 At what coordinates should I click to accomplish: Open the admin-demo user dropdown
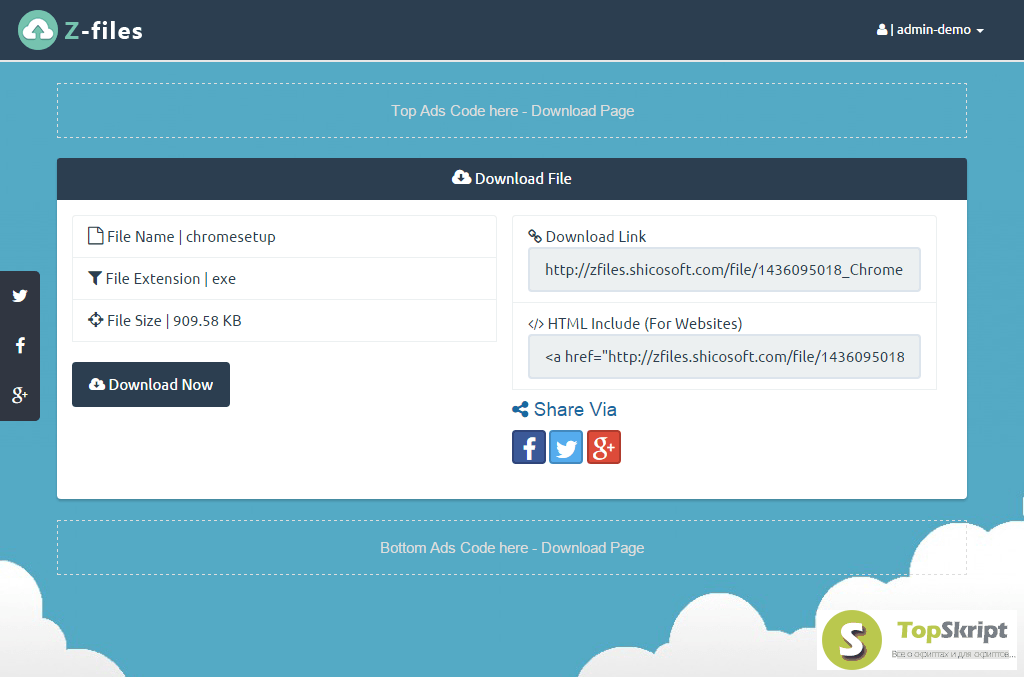930,30
